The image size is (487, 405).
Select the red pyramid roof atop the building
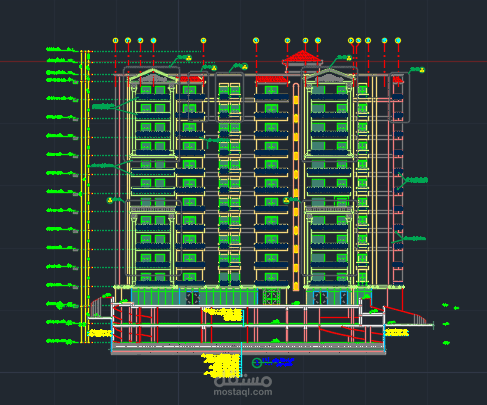302,57
